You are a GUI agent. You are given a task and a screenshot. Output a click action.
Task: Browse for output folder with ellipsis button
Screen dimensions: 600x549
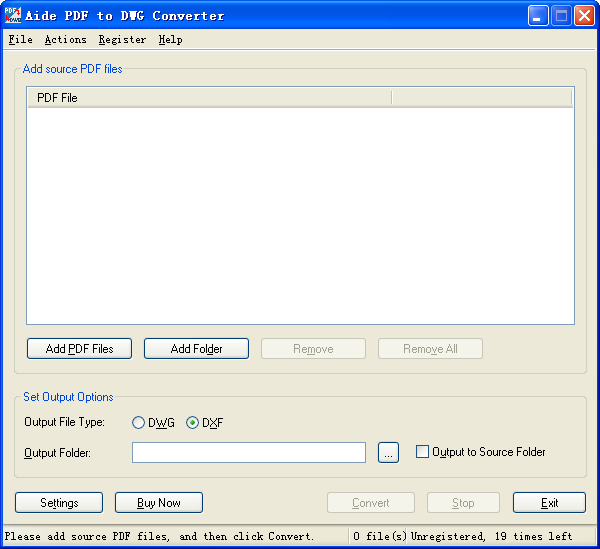coord(388,453)
